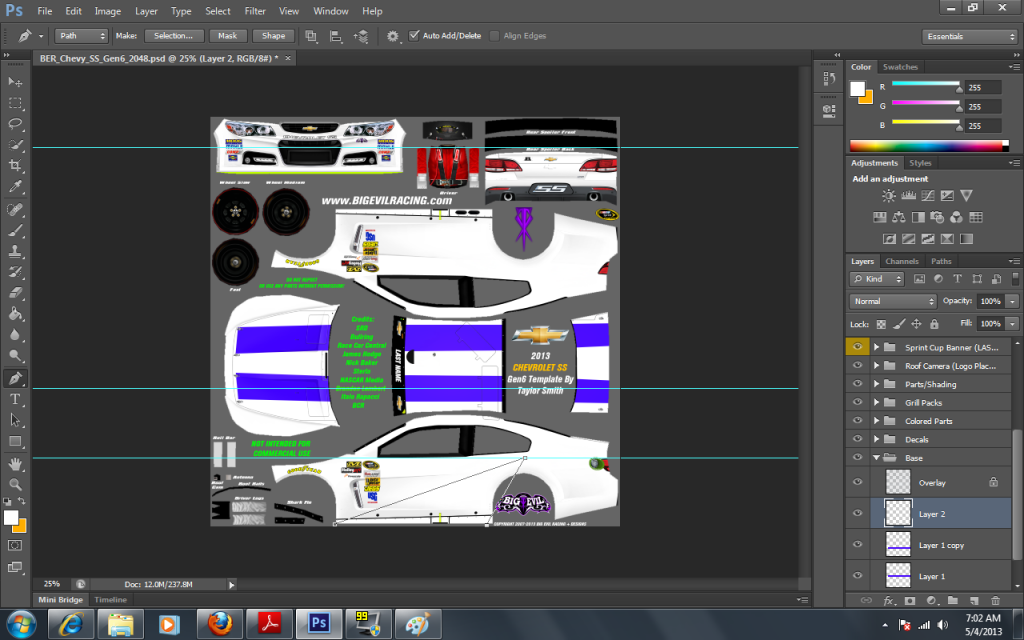Select the Hand tool
This screenshot has height=640, width=1024.
[x=15, y=464]
